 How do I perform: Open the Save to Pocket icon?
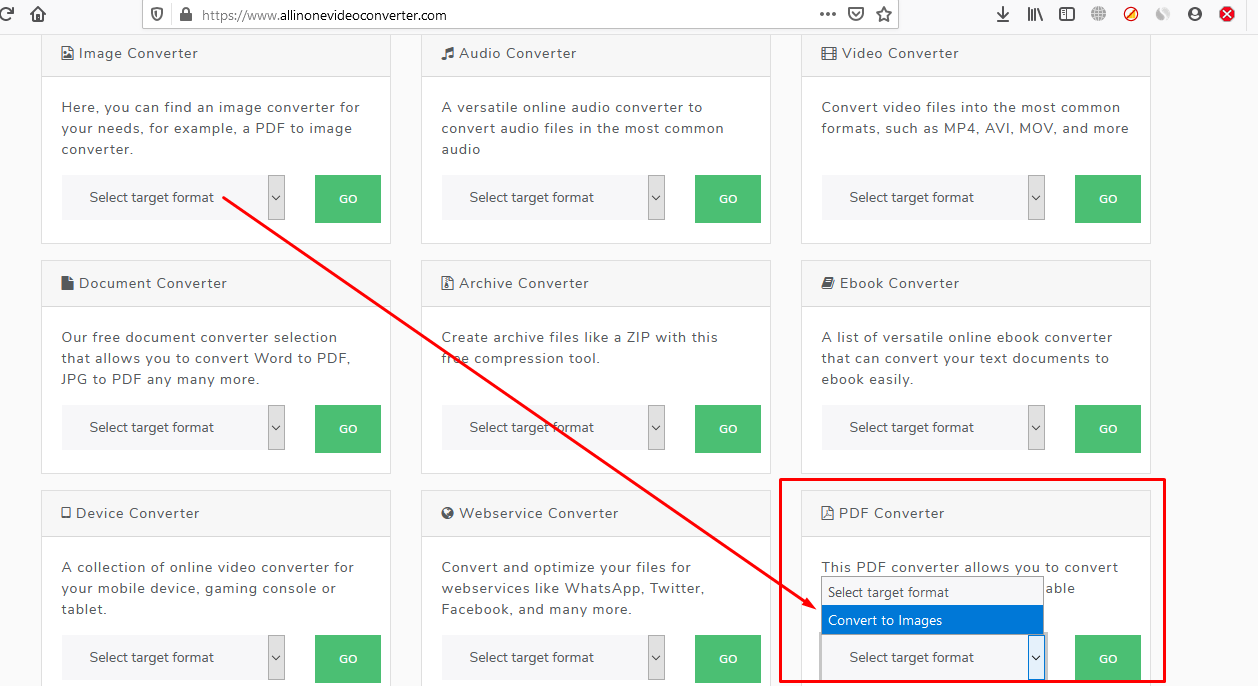855,15
